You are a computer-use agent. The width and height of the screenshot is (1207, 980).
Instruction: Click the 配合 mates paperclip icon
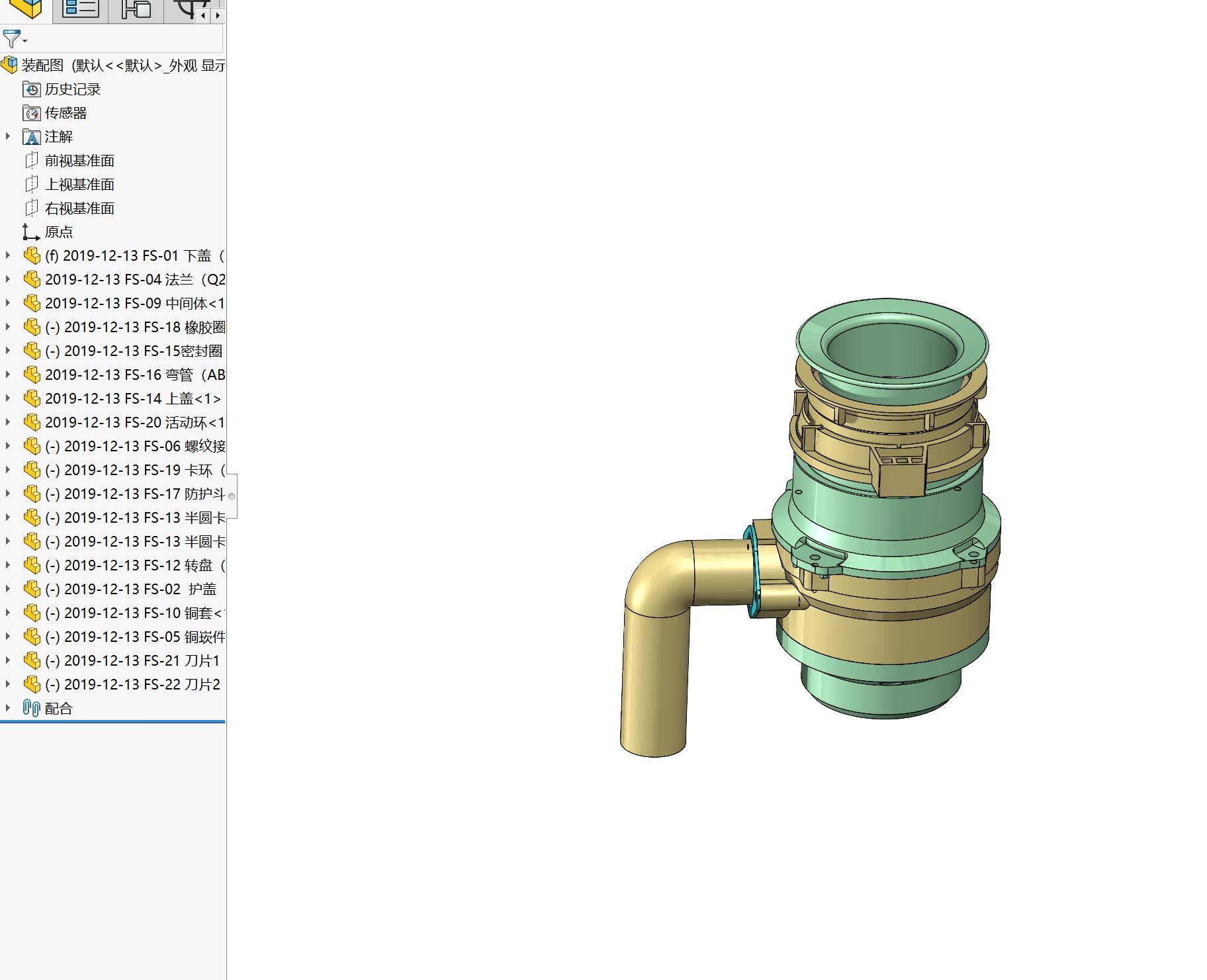(32, 708)
